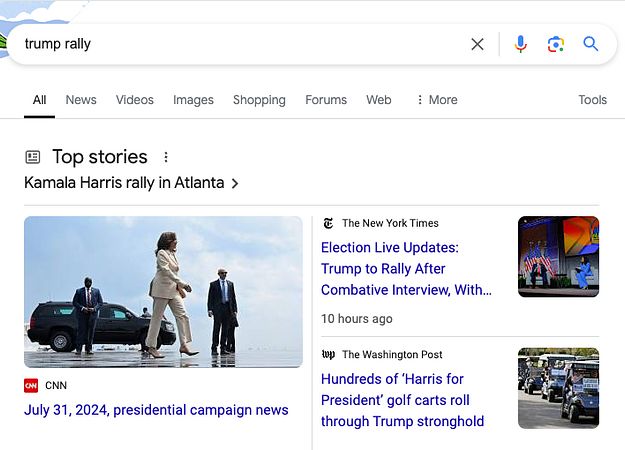Viewport: 625px width, 450px height.
Task: Switch to the Images tab
Action: pyautogui.click(x=193, y=100)
